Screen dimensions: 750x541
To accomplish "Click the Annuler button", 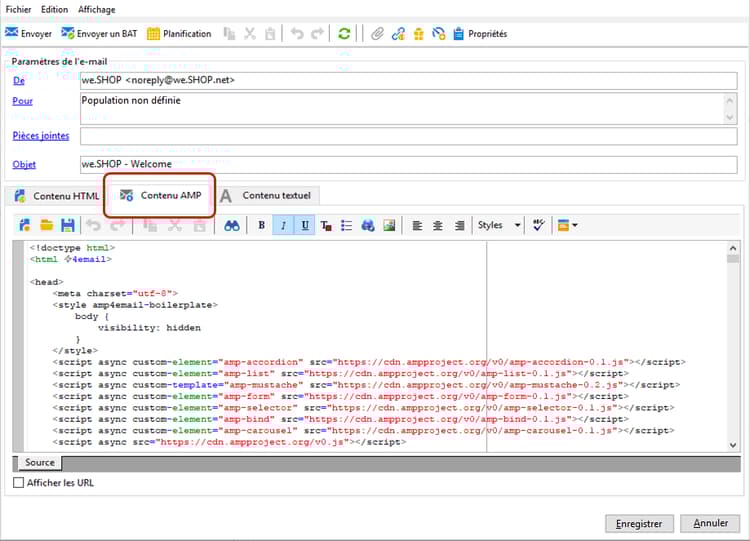I will click(710, 523).
